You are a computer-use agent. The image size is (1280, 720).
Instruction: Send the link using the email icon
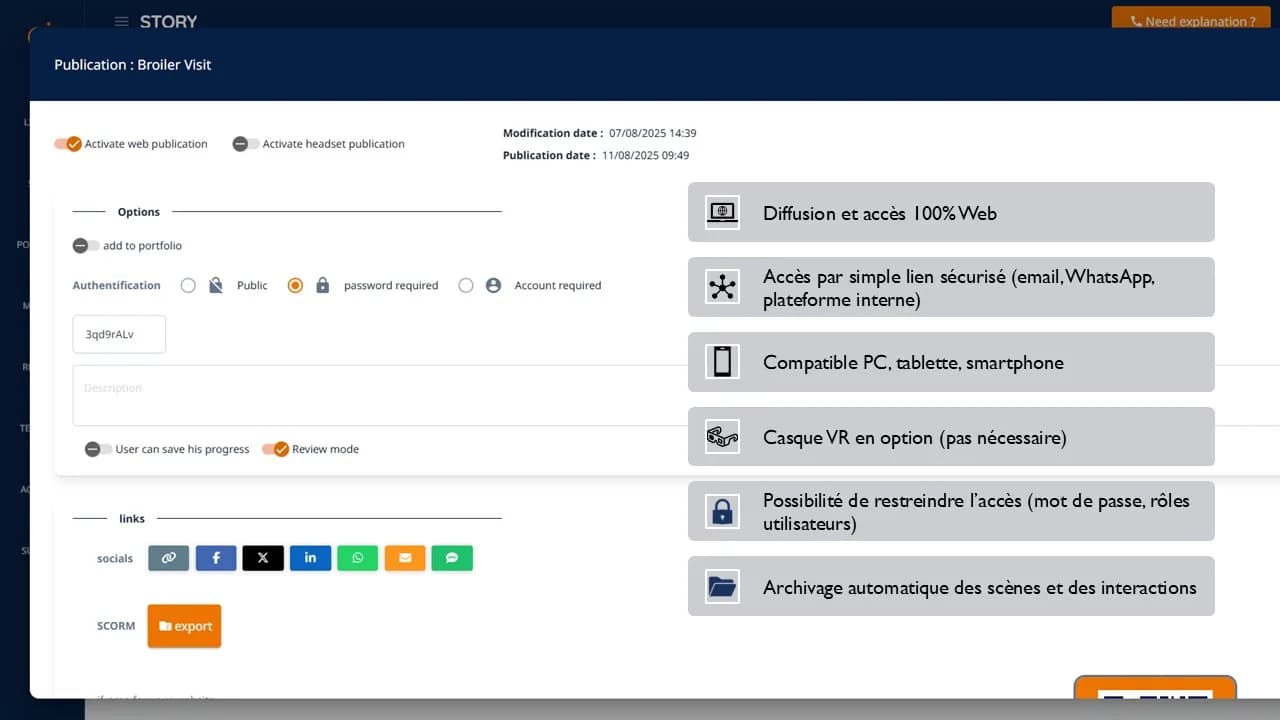point(404,558)
